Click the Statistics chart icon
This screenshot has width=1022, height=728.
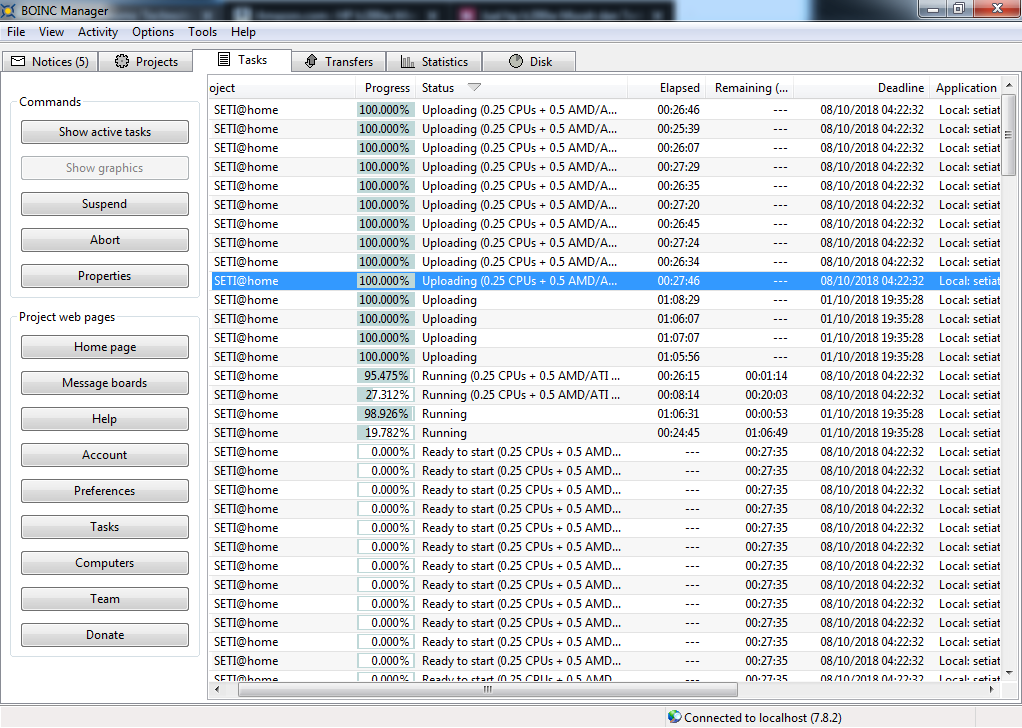coord(407,61)
